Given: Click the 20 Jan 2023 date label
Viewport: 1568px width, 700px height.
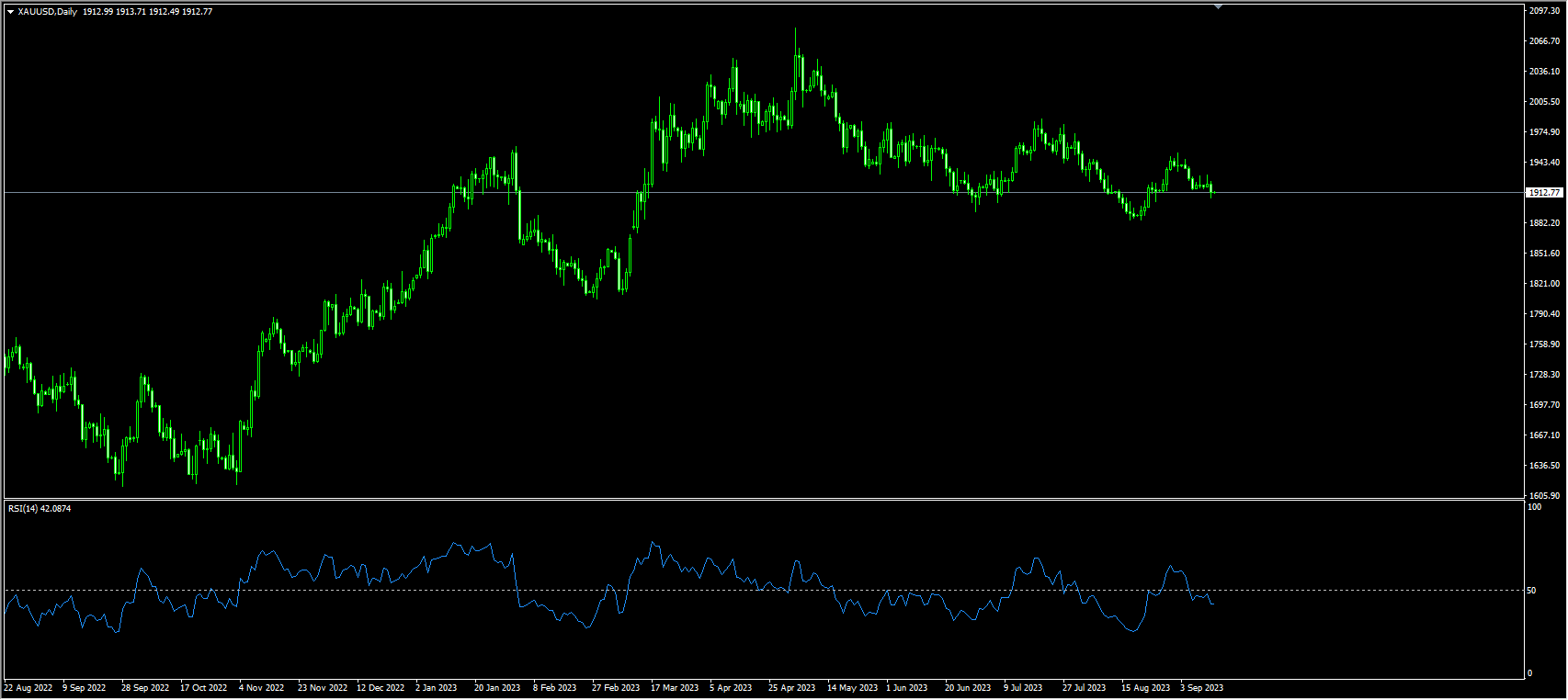Looking at the screenshot, I should [x=497, y=688].
